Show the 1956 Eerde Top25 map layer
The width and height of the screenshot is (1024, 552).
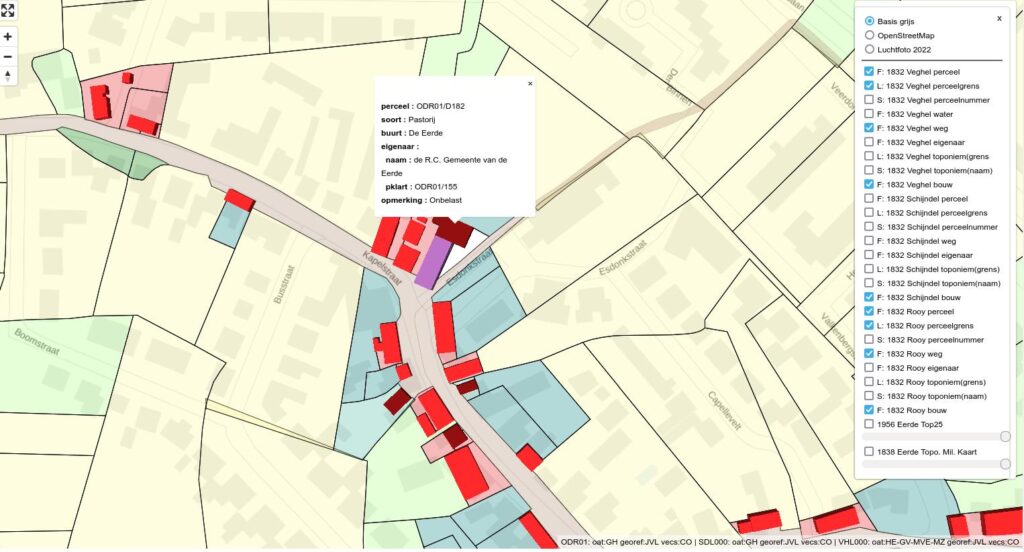[869, 424]
